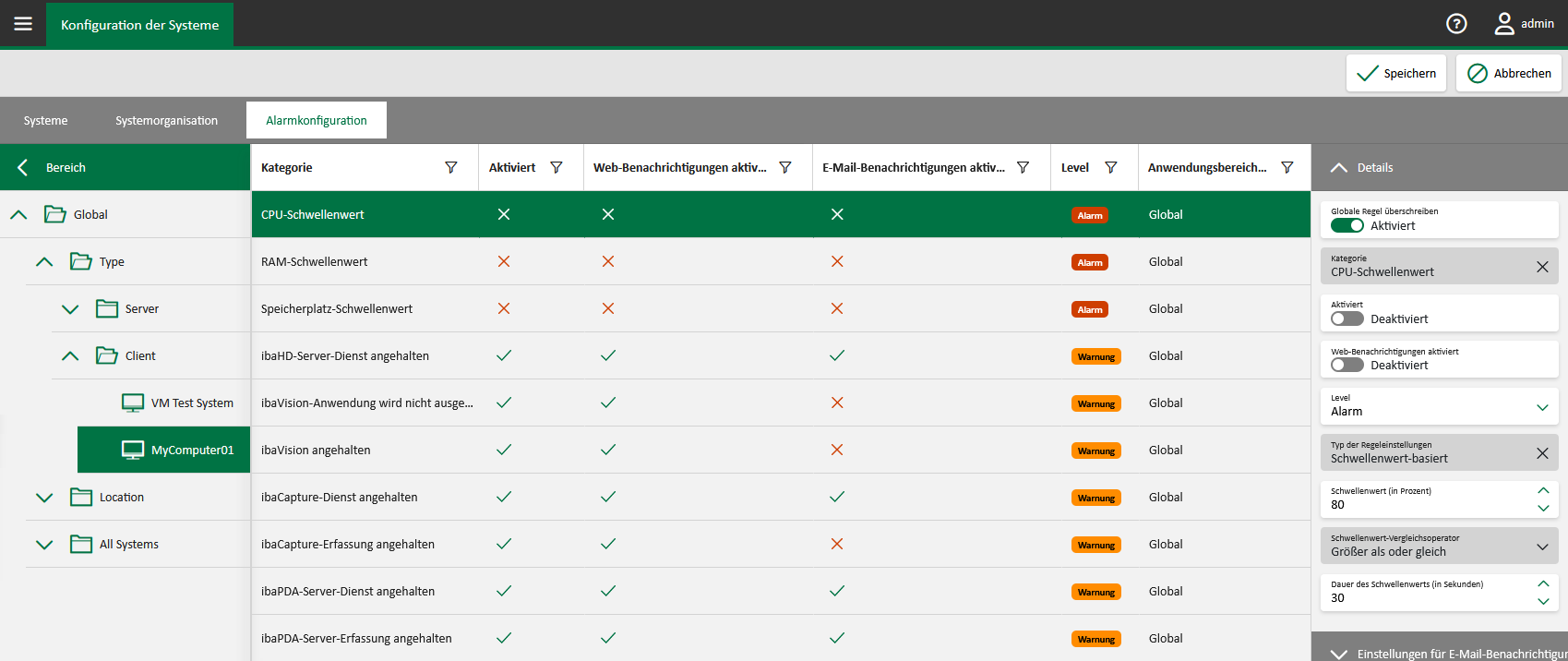Collapse the Type tree node
This screenshot has height=661, width=1568.
click(x=44, y=261)
